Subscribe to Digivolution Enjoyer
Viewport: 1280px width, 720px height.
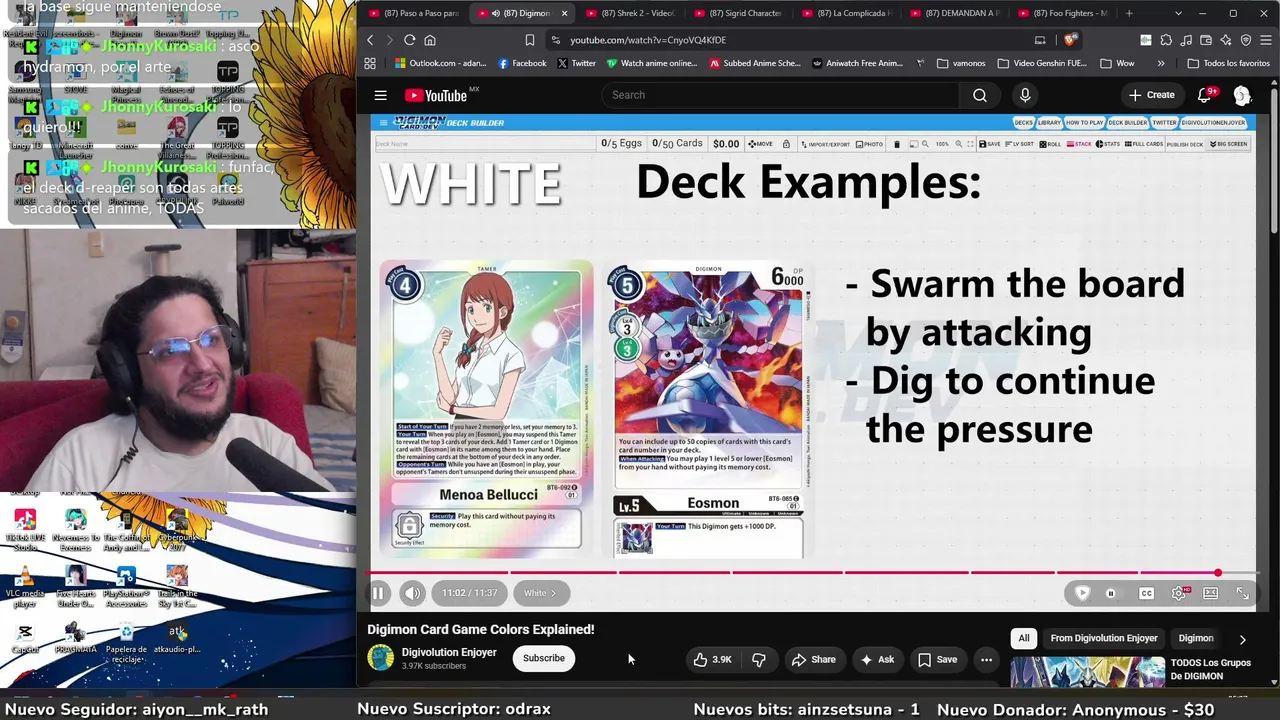544,658
